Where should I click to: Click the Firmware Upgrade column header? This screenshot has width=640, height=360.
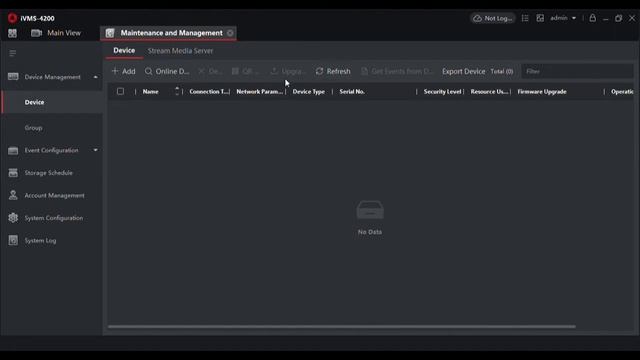point(542,92)
